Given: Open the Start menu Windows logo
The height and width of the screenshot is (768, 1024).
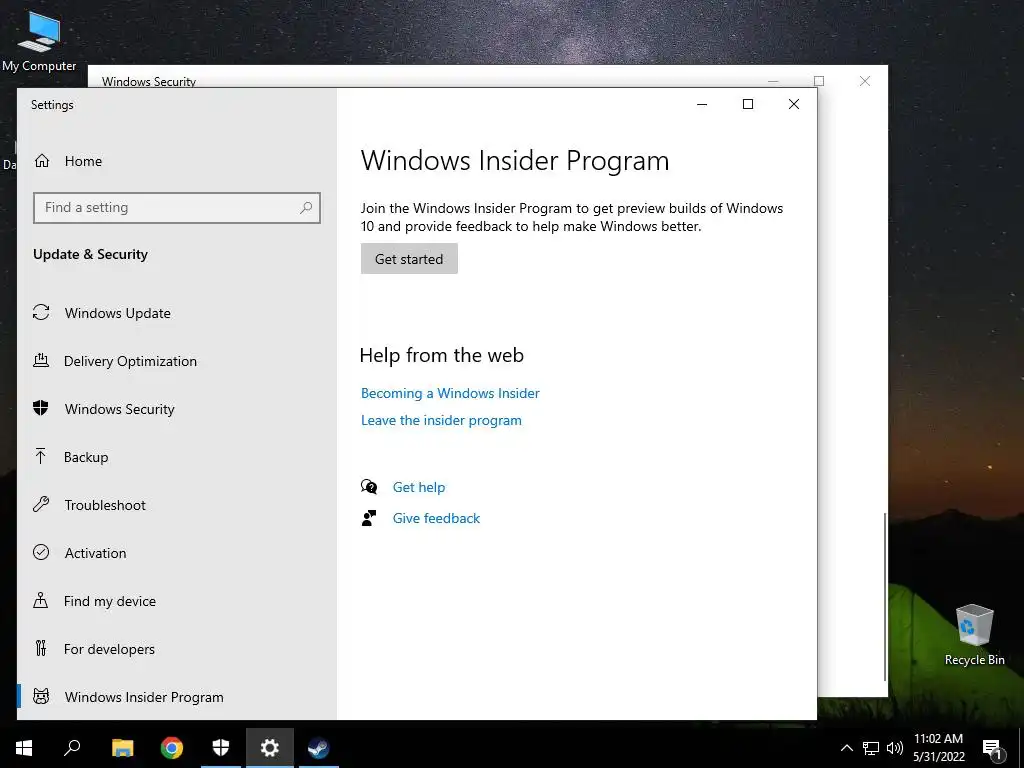Looking at the screenshot, I should [x=24, y=748].
